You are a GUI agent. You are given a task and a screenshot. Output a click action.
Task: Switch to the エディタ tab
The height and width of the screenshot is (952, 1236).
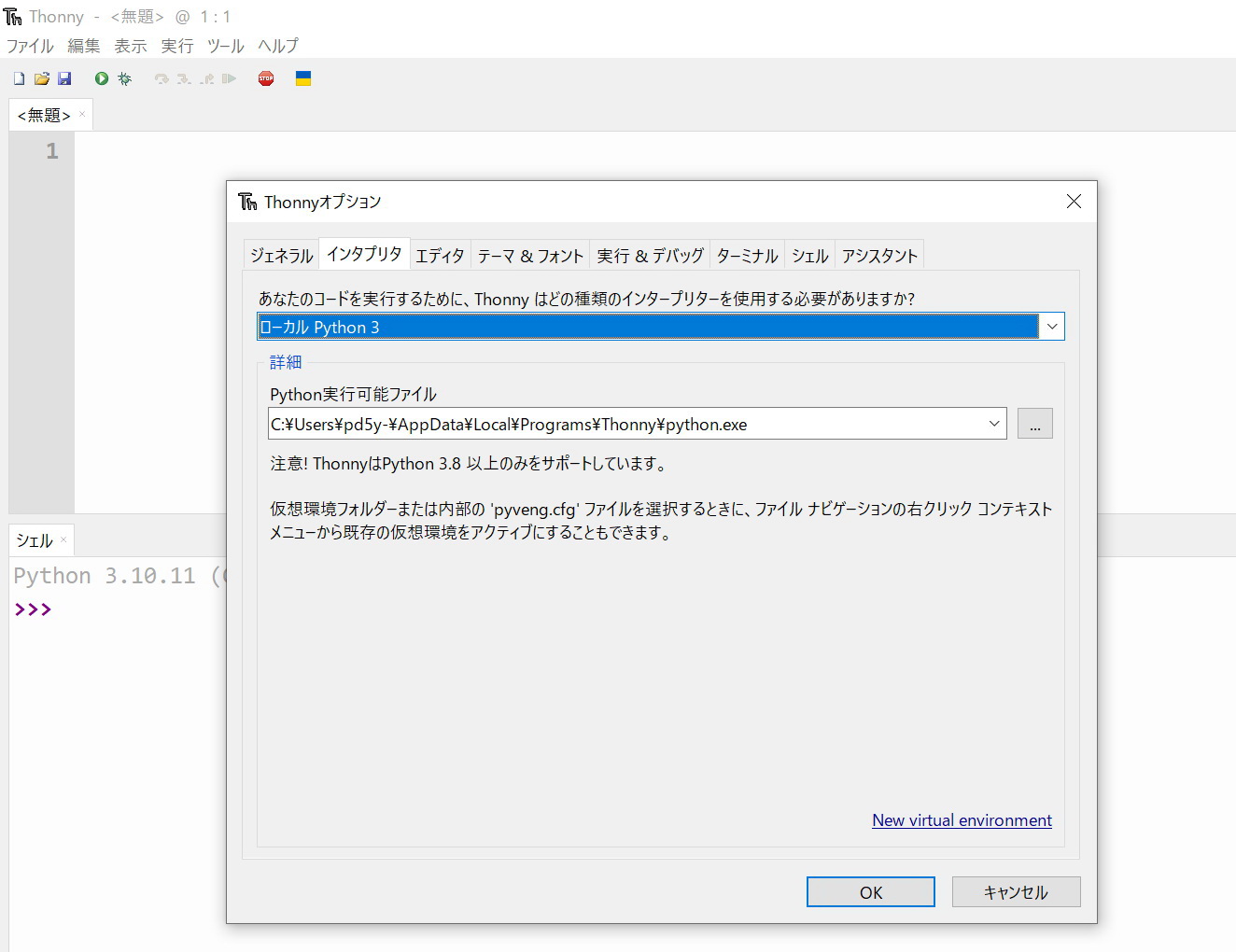coord(440,256)
